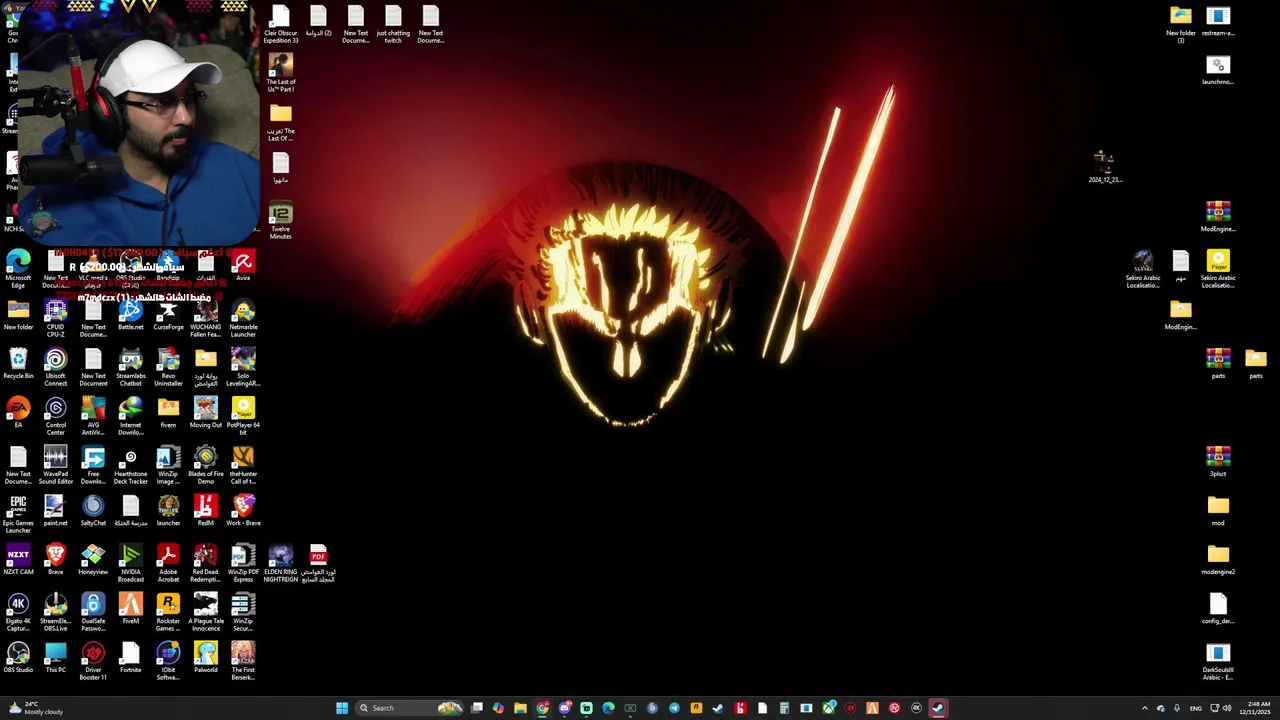This screenshot has height=720, width=1280.
Task: Select the ELDEN RING NIGHTREIGN icon
Action: pyautogui.click(x=281, y=564)
